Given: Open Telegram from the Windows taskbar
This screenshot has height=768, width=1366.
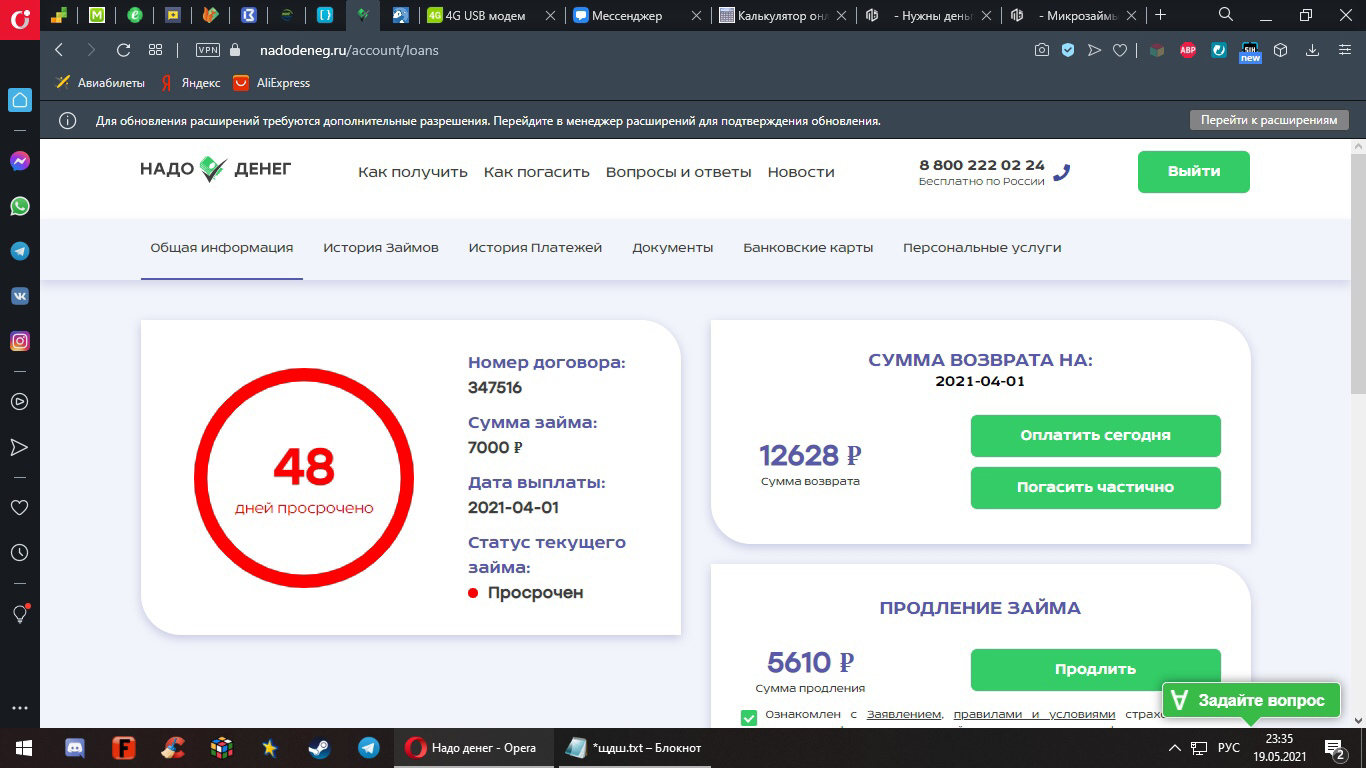Looking at the screenshot, I should tap(369, 748).
